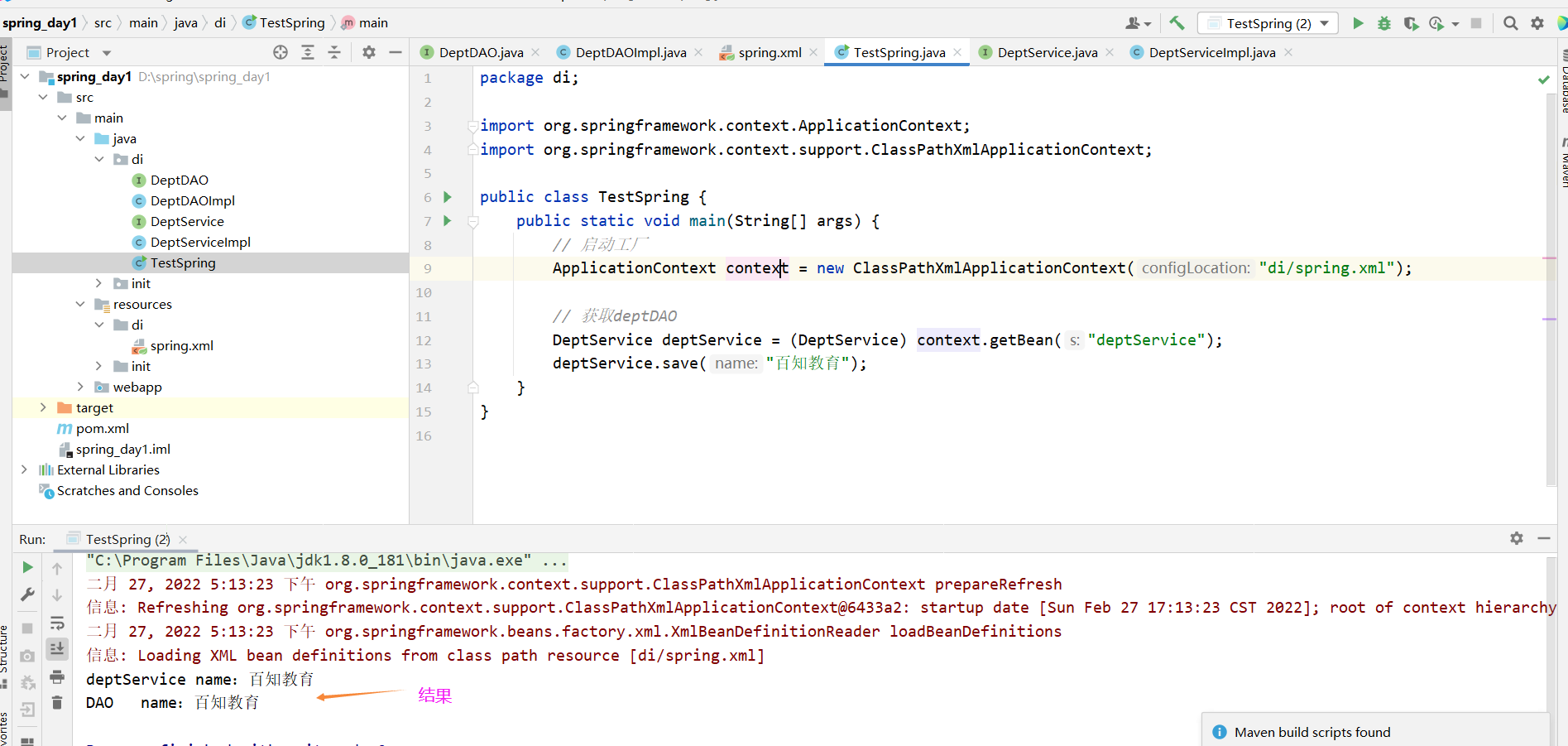Collapse the java folder
Image resolution: width=1568 pixels, height=746 pixels.
[80, 138]
